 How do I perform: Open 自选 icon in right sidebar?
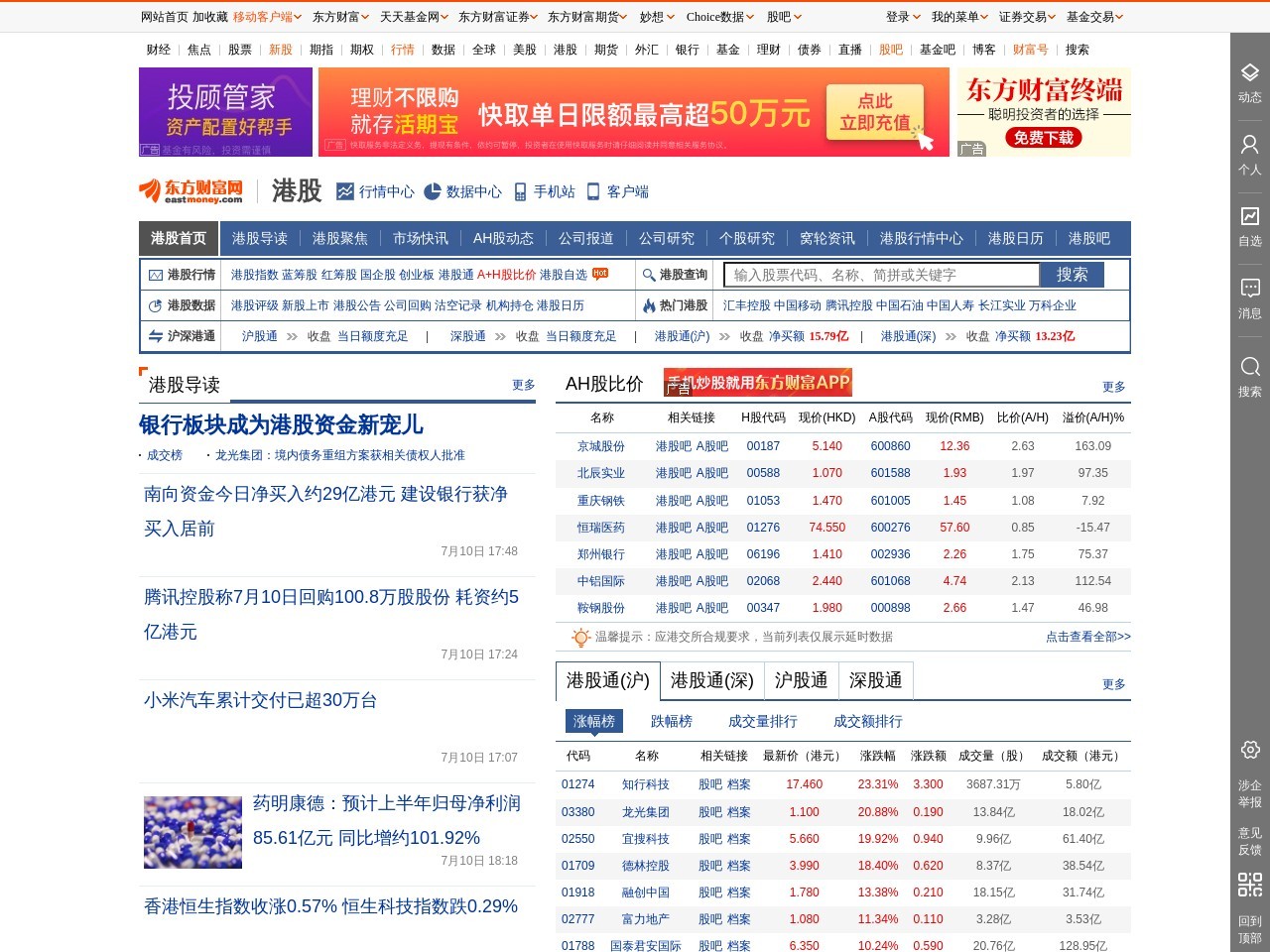point(1248,216)
